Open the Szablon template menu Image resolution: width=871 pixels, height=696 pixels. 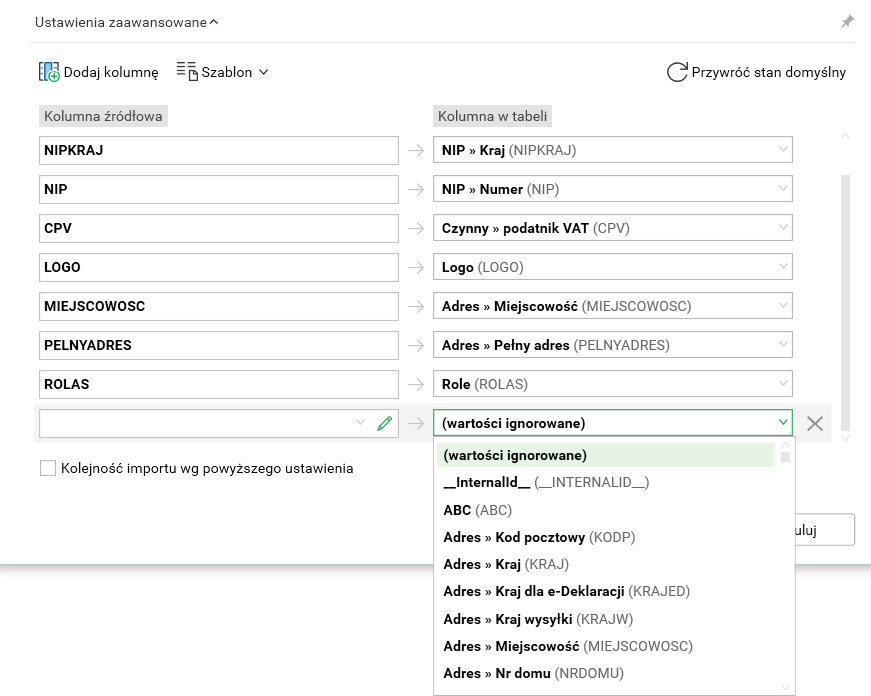click(x=222, y=72)
